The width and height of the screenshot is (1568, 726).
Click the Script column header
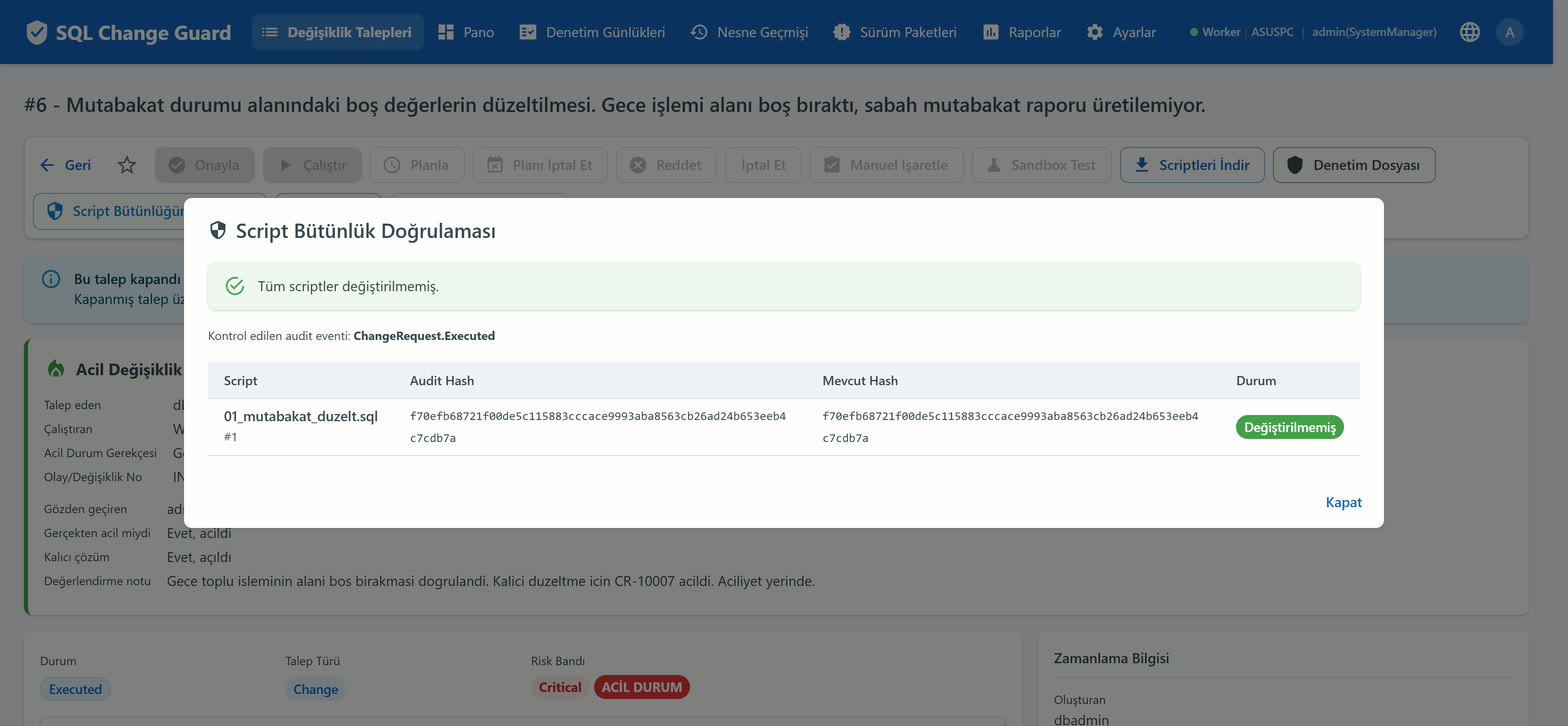point(240,381)
